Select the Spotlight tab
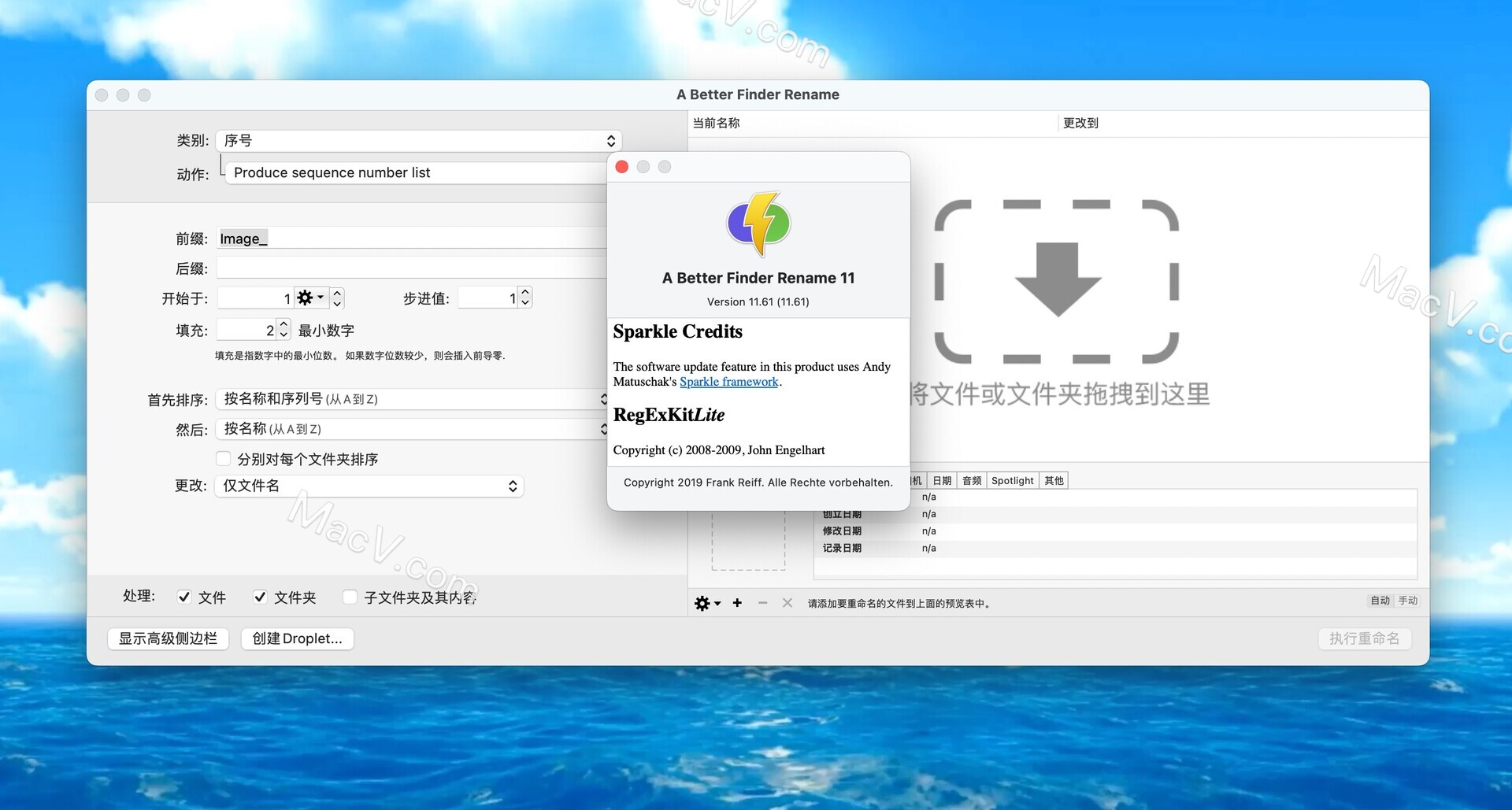 coord(1013,480)
